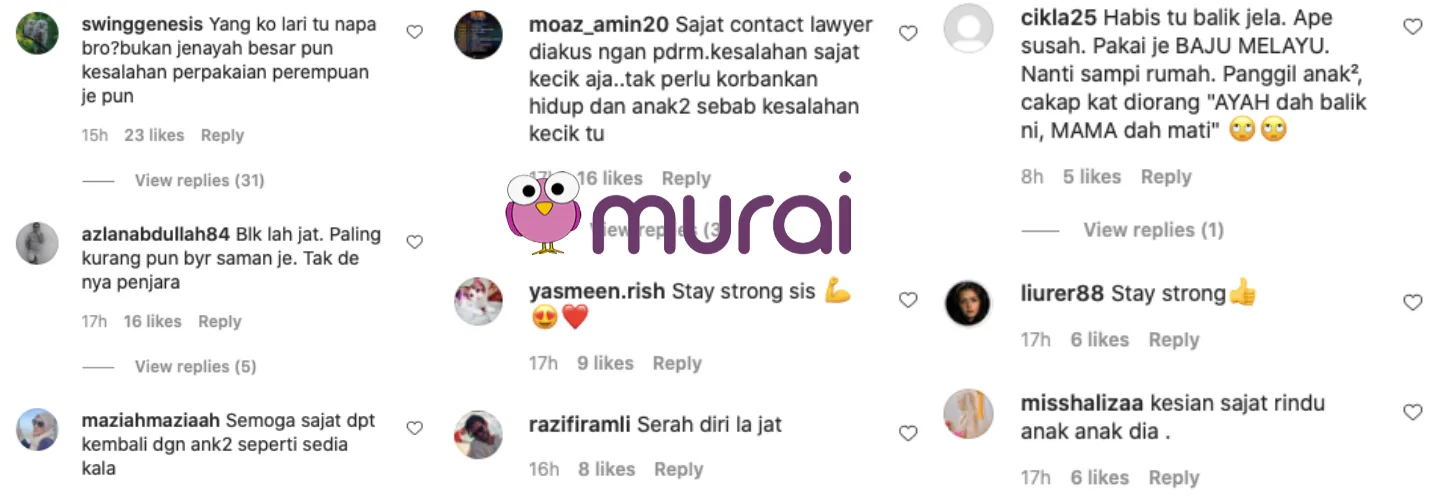
Task: Open cikla25's profile from username
Action: [1053, 17]
